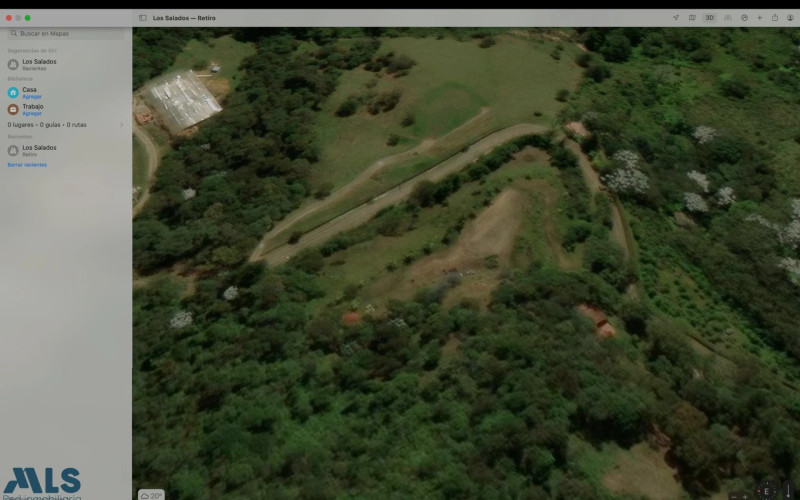Click Agregar link under Trabajo

32,113
